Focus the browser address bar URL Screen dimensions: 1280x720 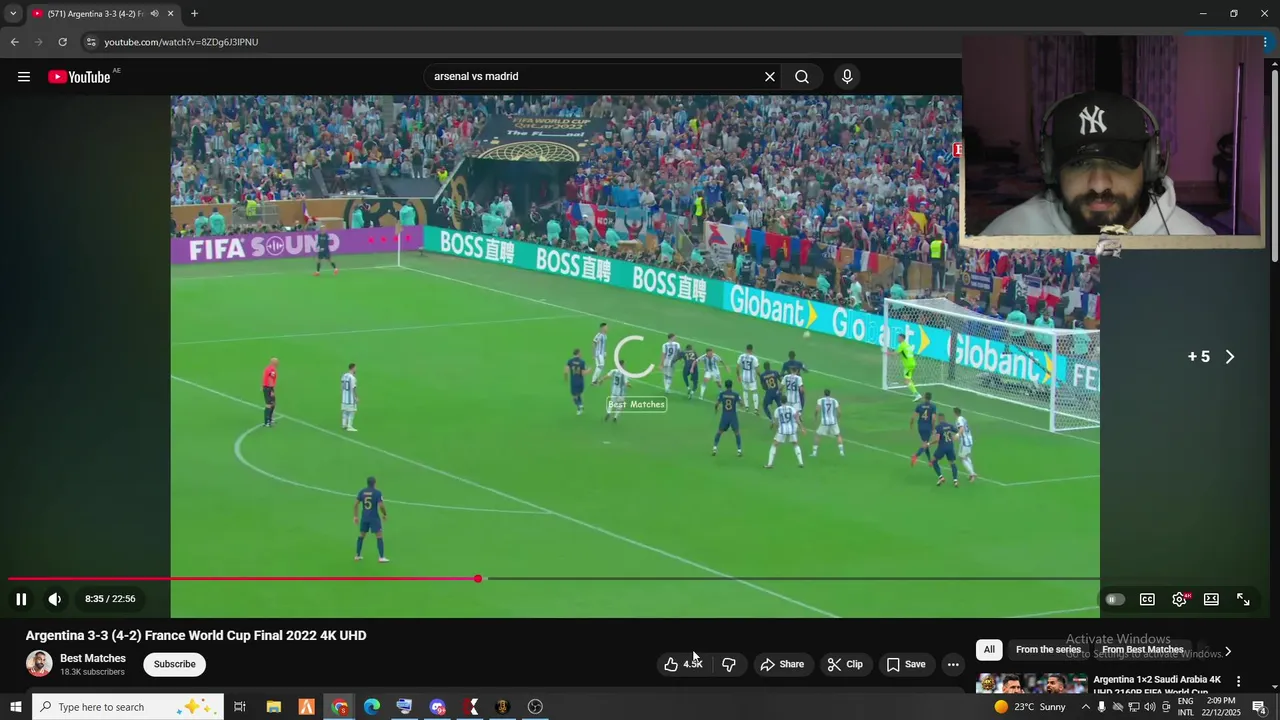[x=181, y=42]
